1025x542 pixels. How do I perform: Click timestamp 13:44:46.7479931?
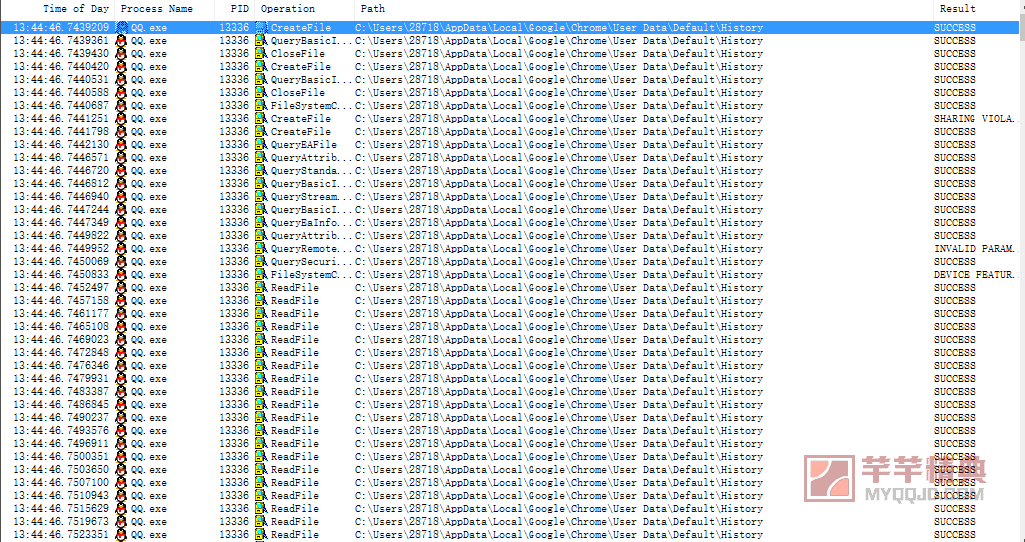coord(61,379)
